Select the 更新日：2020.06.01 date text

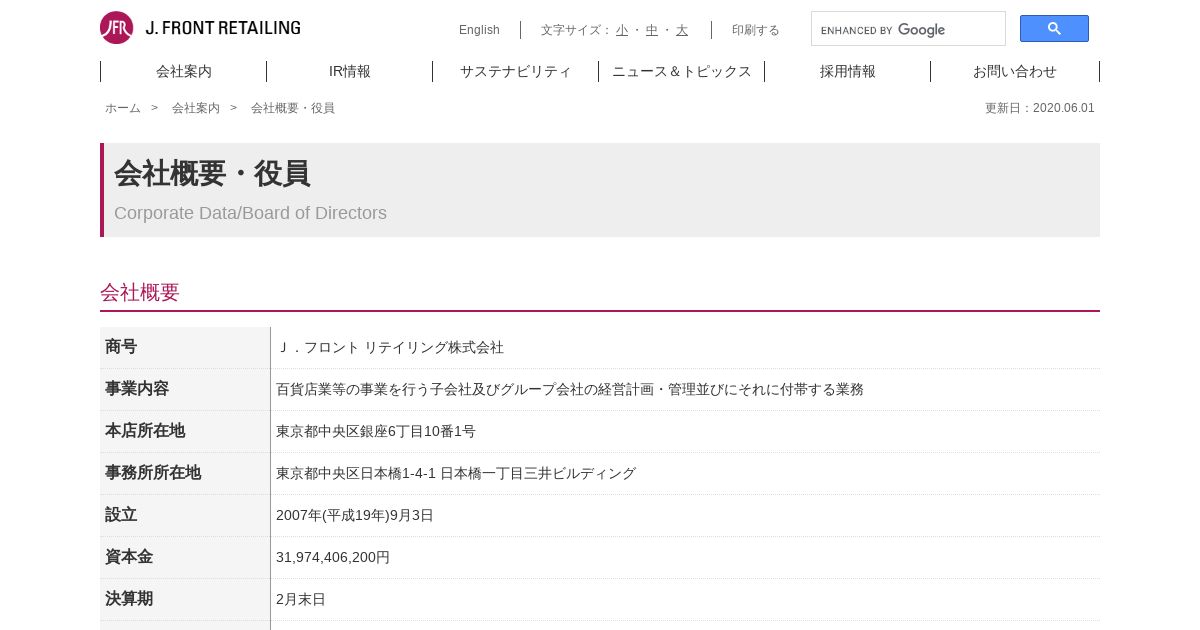1040,108
